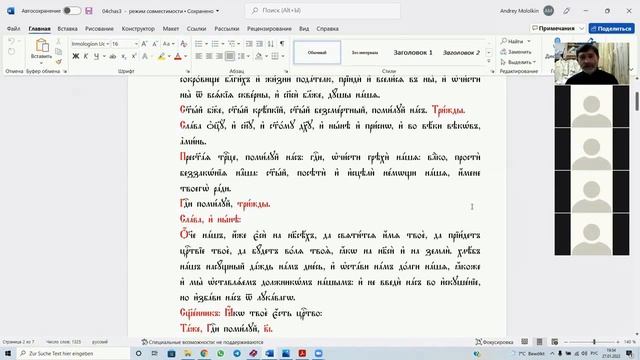The height and width of the screenshot is (360, 640).
Task: Toggle strikethrough formatting (ab)
Action: [113, 56]
